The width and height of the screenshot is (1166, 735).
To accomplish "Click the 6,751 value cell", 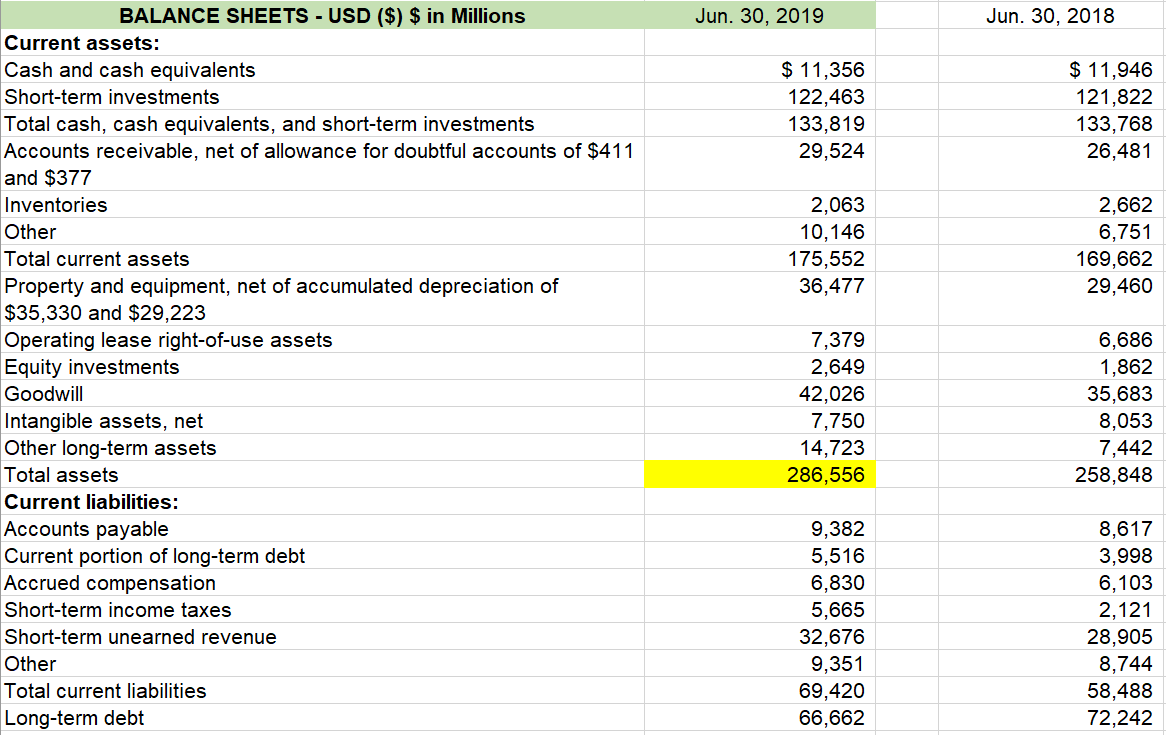I will [x=1126, y=232].
